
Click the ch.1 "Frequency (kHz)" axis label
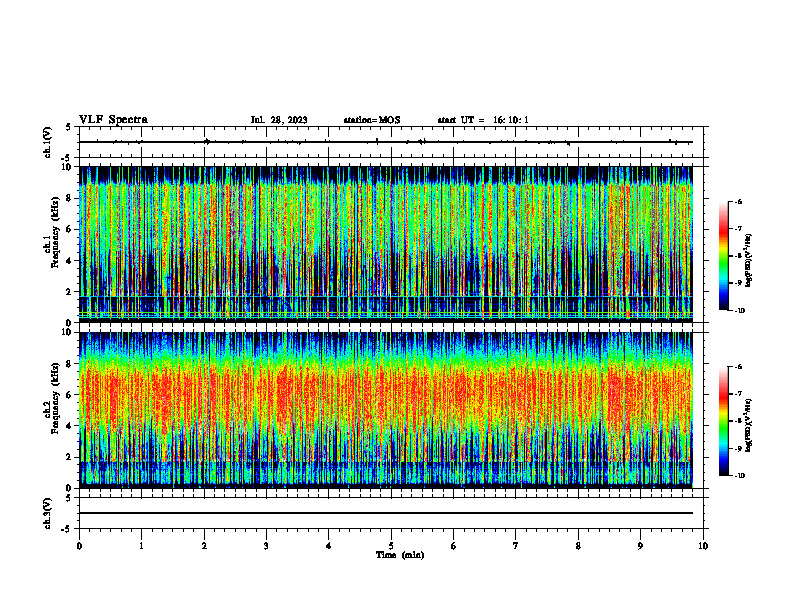pos(56,232)
